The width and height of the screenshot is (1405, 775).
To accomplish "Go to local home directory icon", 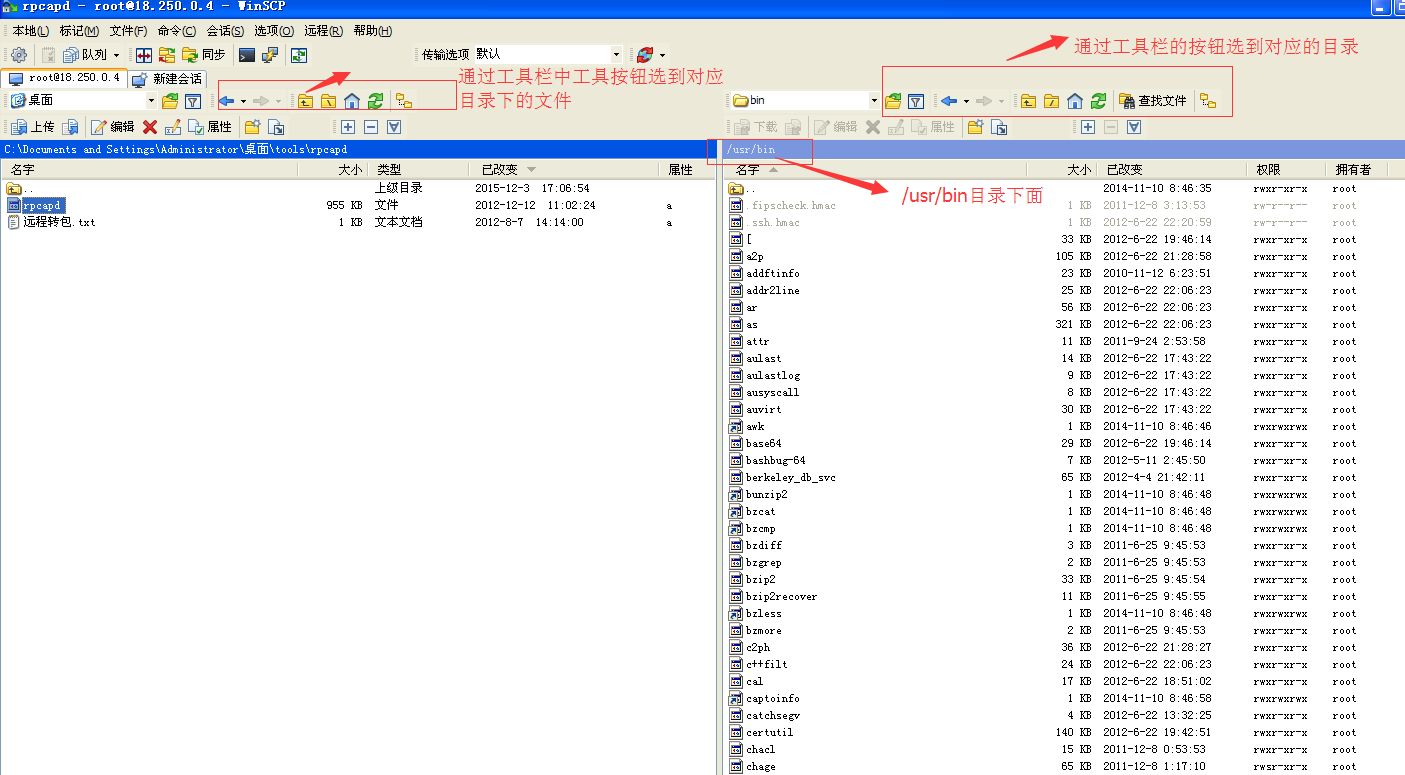I will tap(352, 101).
